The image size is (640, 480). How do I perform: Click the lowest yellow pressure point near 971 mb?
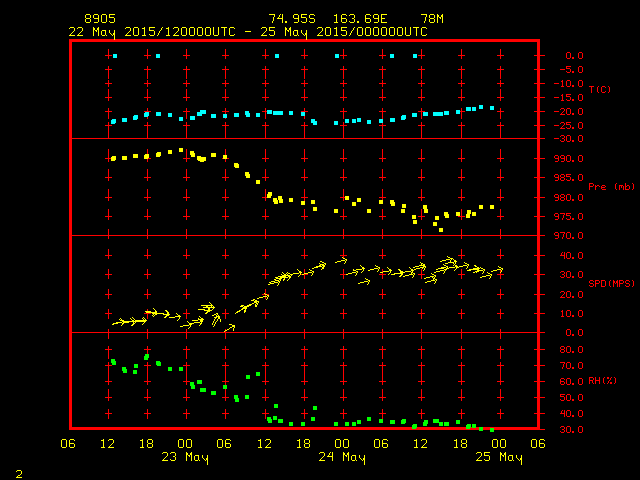tap(441, 230)
